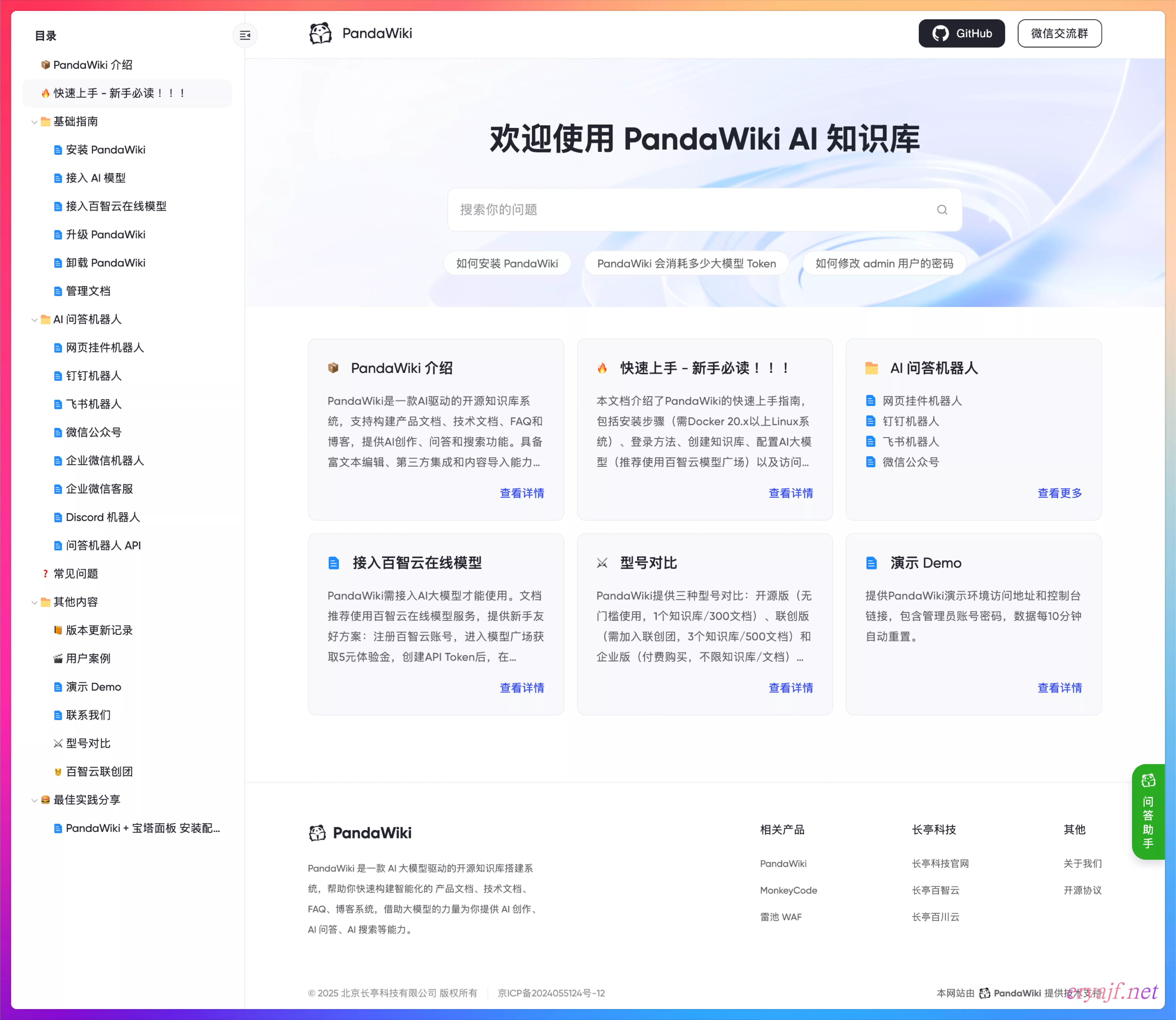Collapse the 最佳实践分享 folder chevron
The width and height of the screenshot is (1176, 1020).
[34, 800]
